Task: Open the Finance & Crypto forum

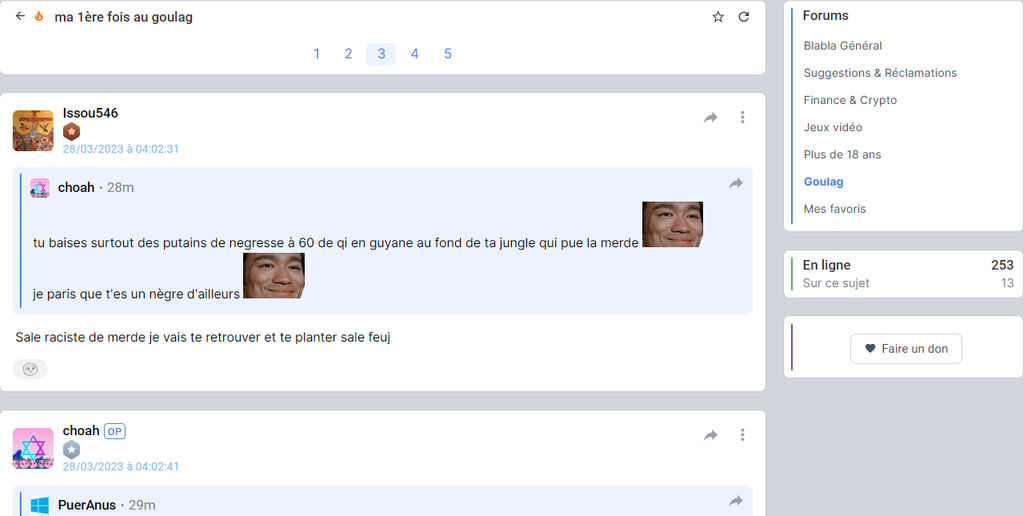Action: coord(850,100)
